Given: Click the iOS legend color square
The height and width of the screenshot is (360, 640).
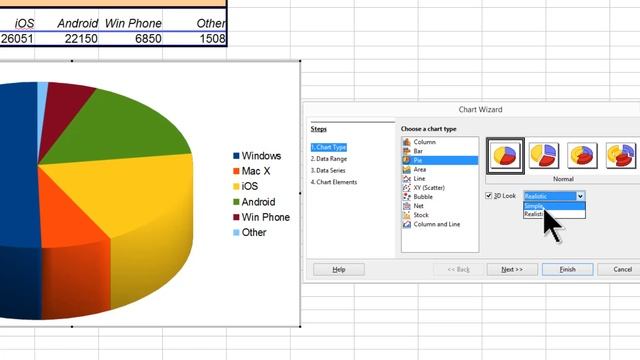Looking at the screenshot, I should [x=236, y=187].
